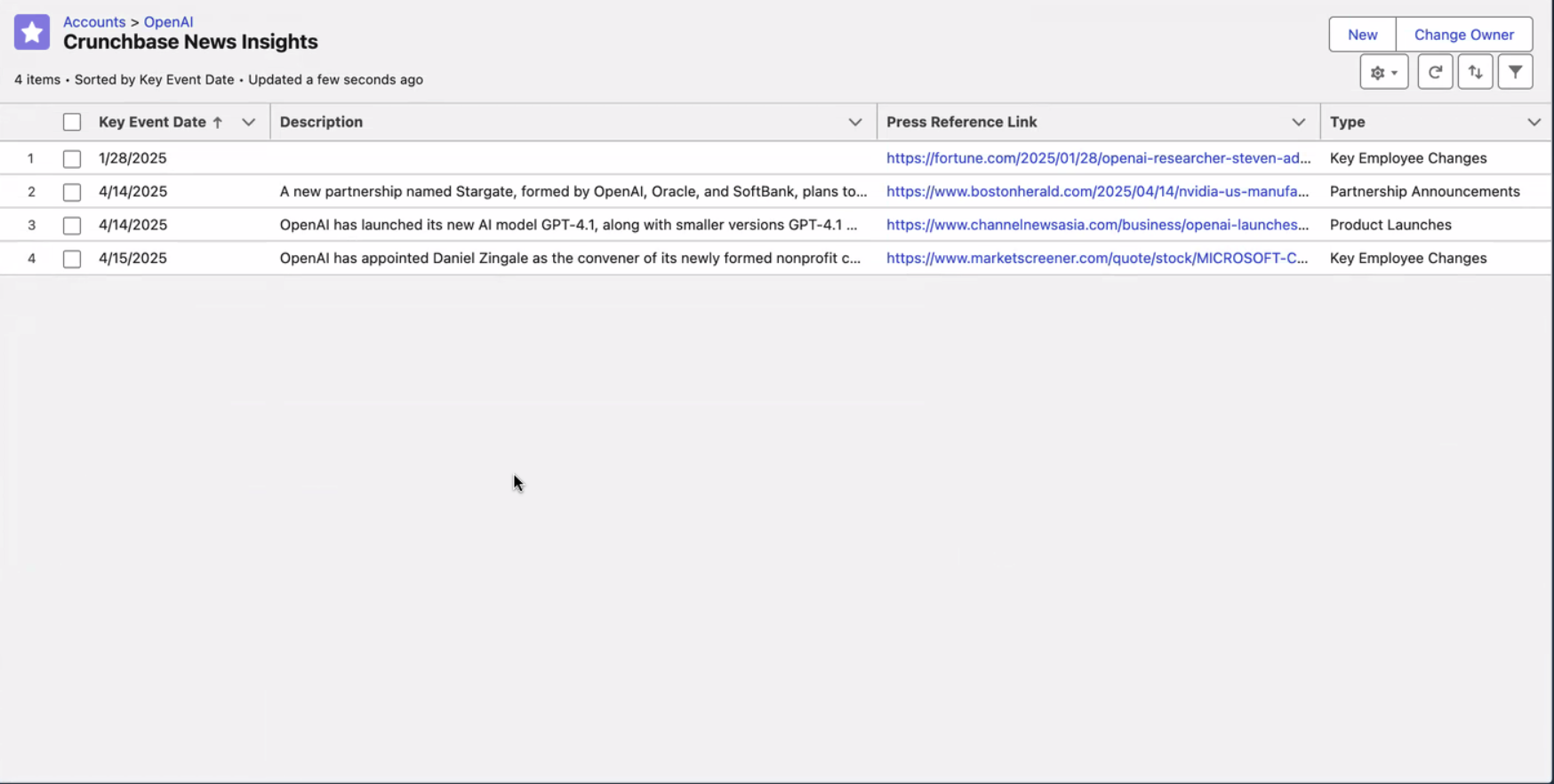Image resolution: width=1554 pixels, height=784 pixels.
Task: Click the Key Event Date sort arrow
Action: pyautogui.click(x=217, y=123)
